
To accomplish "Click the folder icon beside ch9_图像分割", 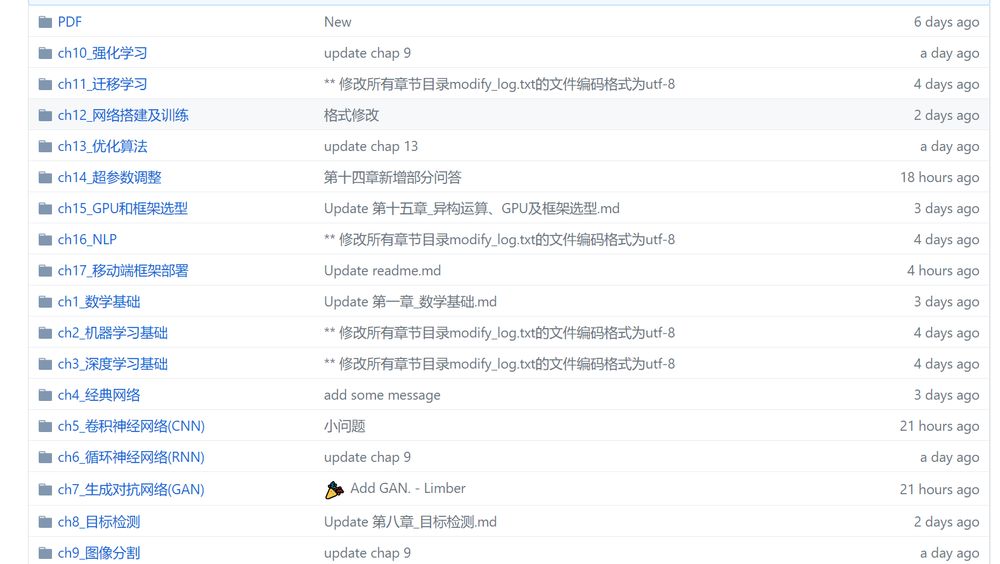I will pos(45,553).
